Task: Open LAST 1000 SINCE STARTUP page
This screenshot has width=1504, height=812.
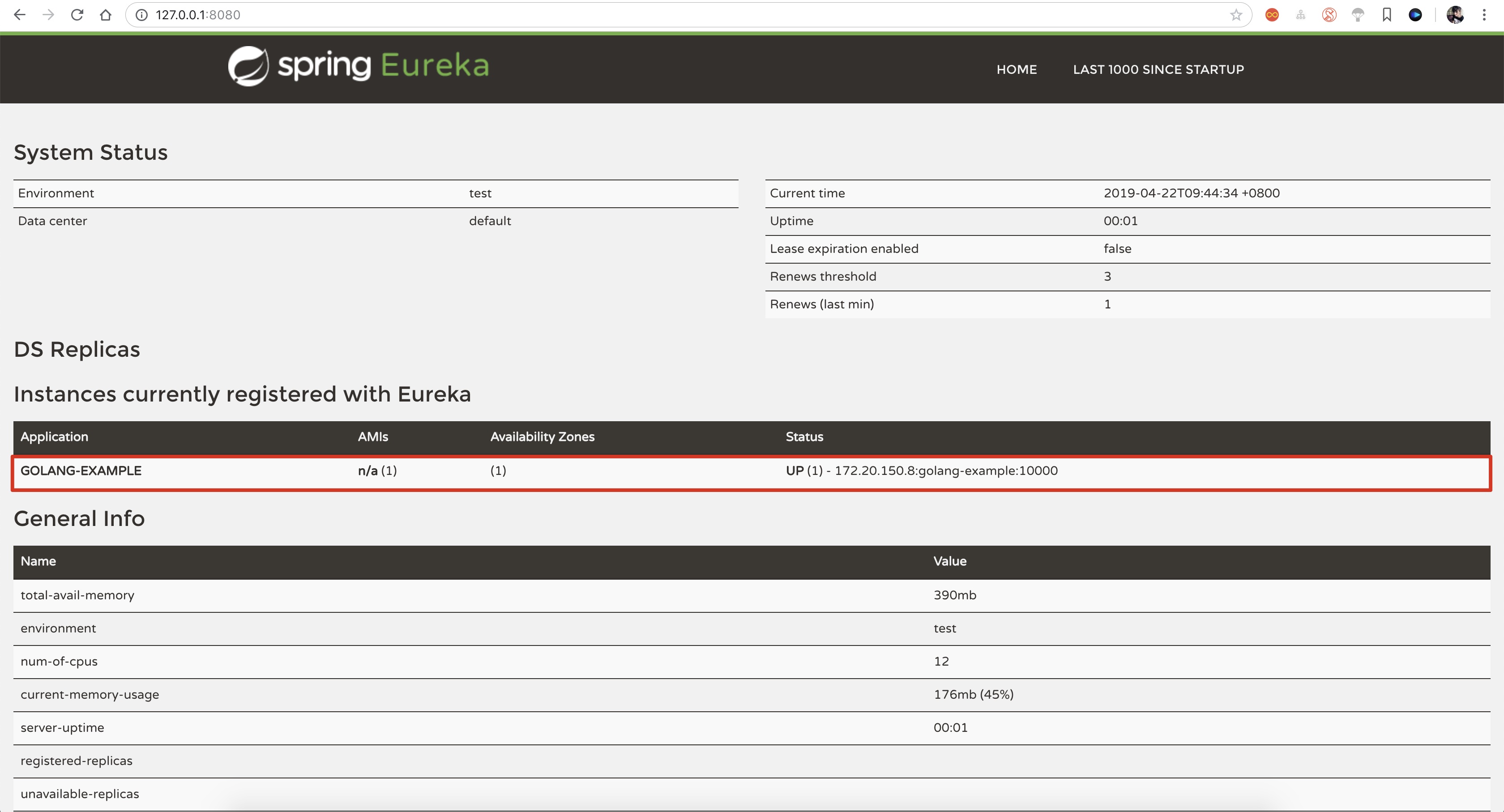Action: click(x=1158, y=69)
